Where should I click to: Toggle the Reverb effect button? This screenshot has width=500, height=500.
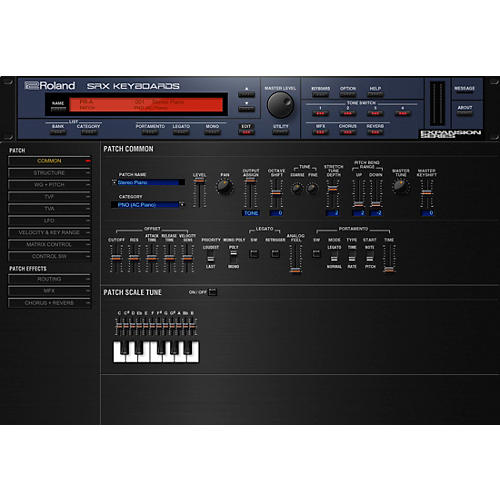(375, 132)
